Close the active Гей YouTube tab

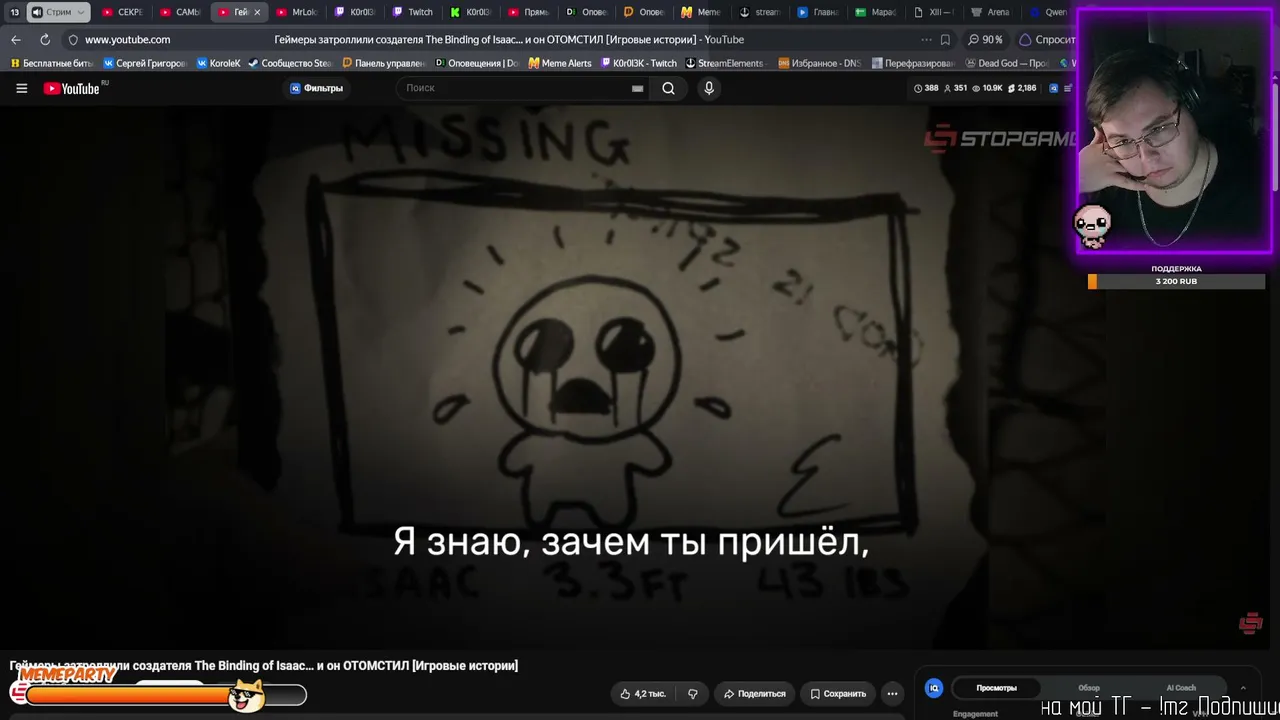[x=257, y=12]
